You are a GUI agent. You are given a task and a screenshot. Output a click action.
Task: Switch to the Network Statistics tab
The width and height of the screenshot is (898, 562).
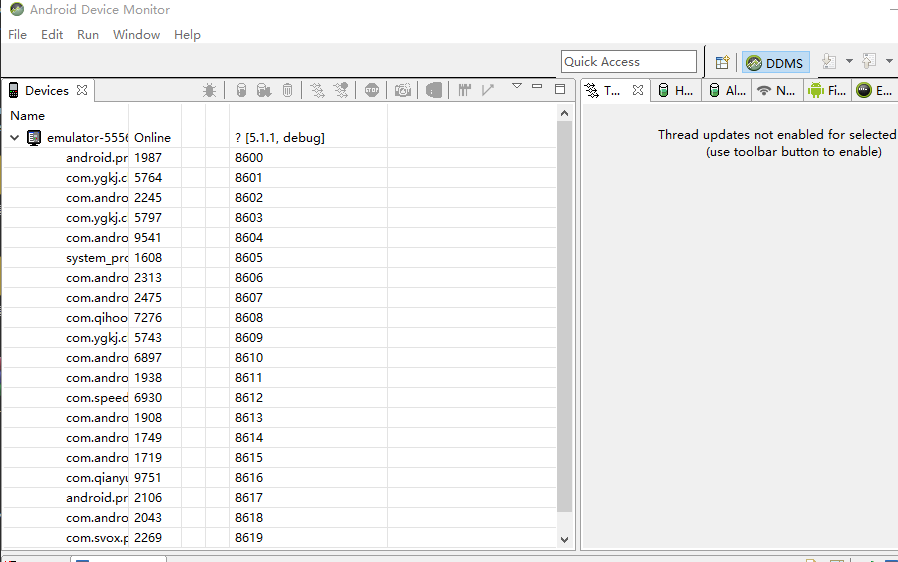(x=777, y=91)
